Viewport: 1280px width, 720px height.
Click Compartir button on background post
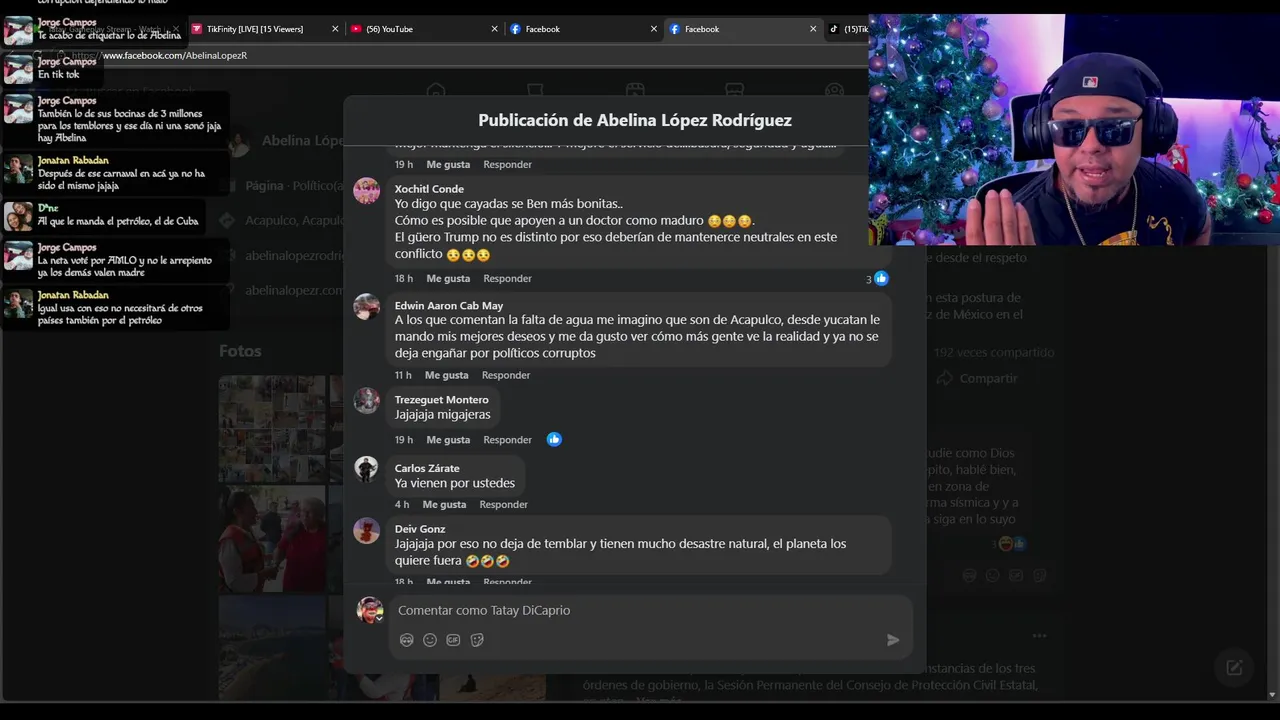[x=977, y=378]
